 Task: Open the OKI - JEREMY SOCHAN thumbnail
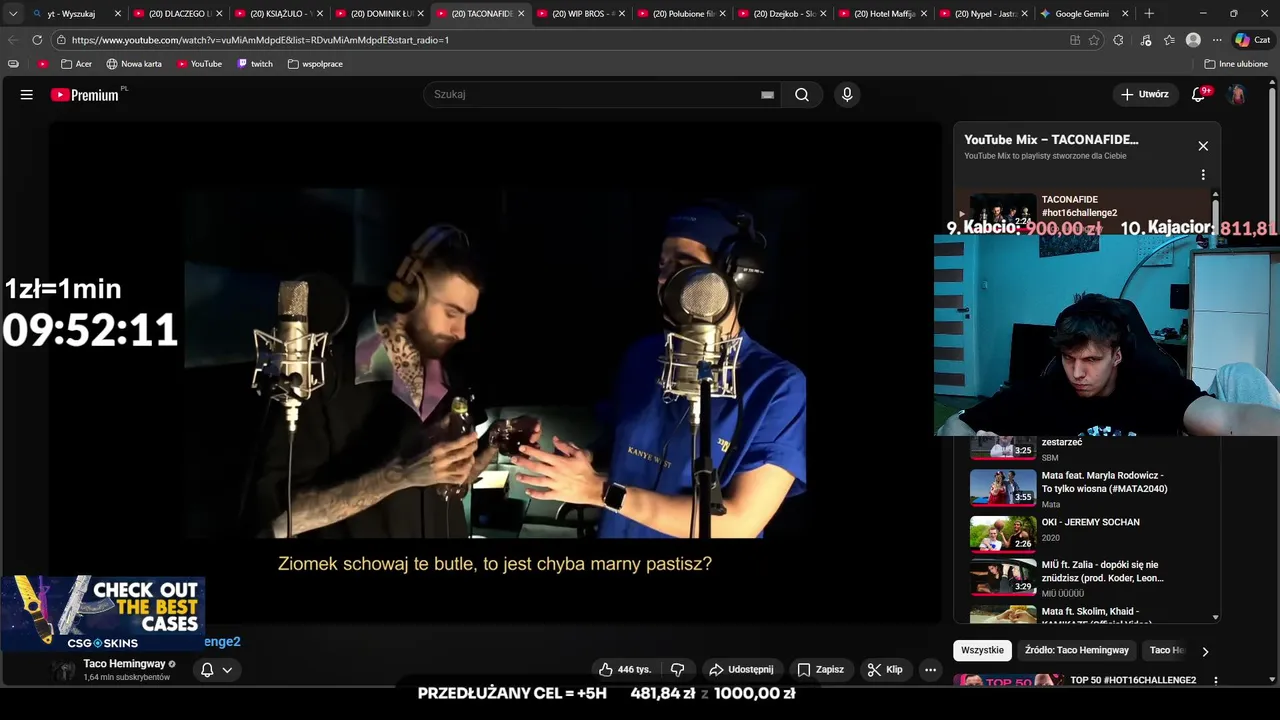[x=1003, y=534]
